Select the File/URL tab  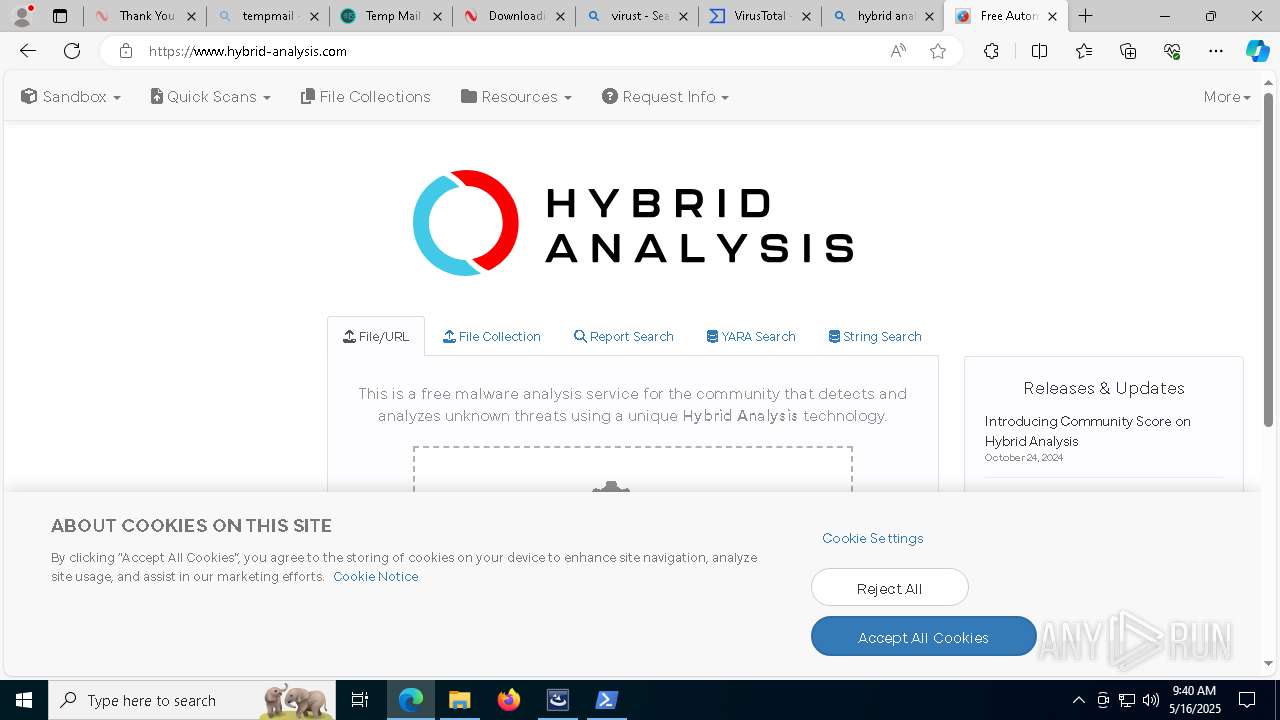point(376,337)
